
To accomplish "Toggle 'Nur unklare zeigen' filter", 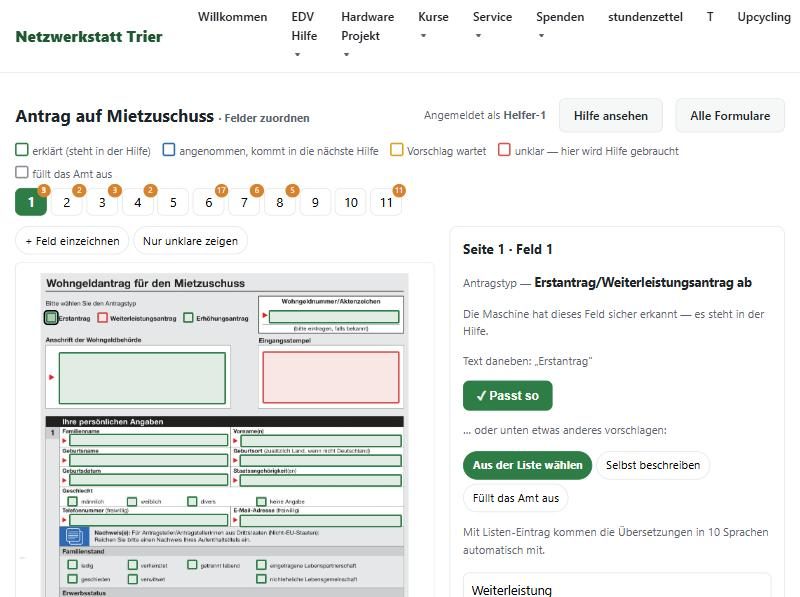I will [x=190, y=241].
